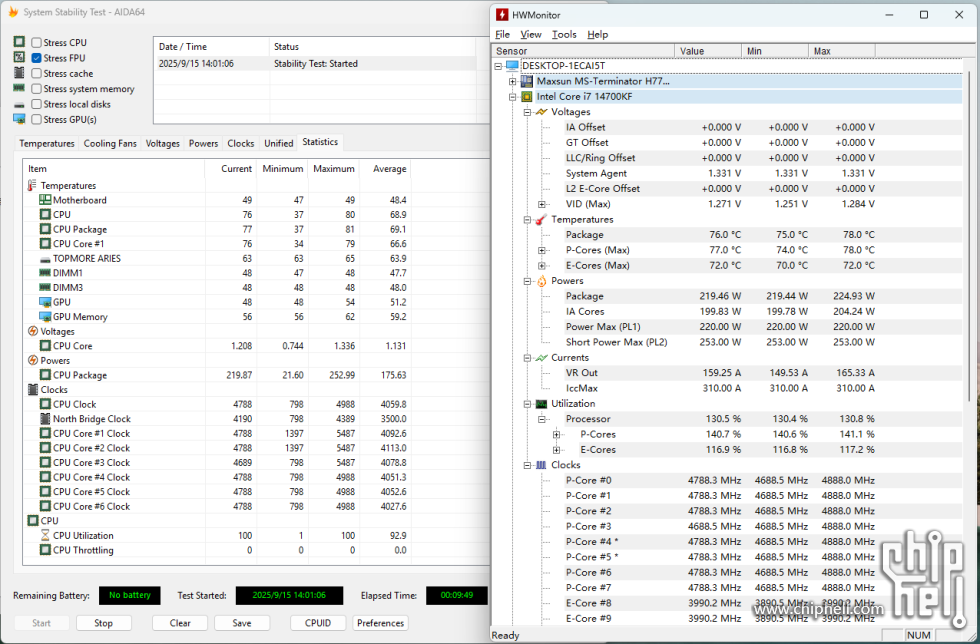This screenshot has width=980, height=644.
Task: Click the disk icon beside Stress local disks
Action: [x=19, y=104]
